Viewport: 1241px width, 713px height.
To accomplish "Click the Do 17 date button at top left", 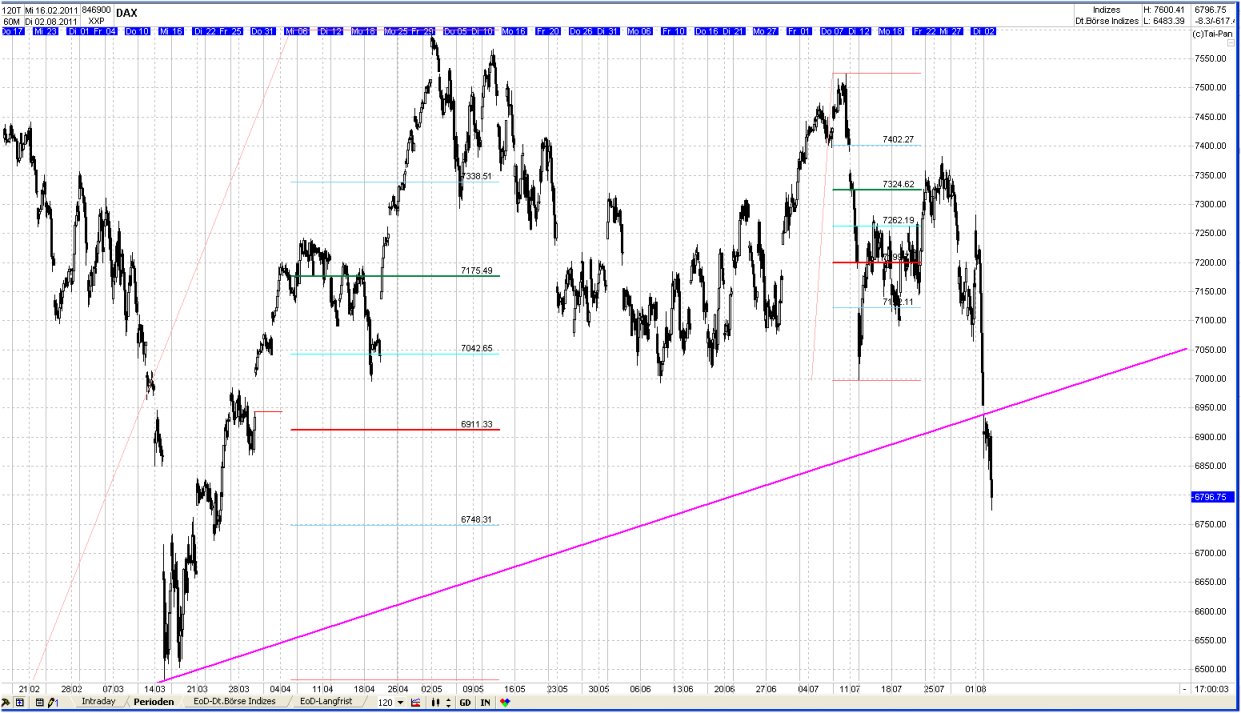I will [x=11, y=31].
